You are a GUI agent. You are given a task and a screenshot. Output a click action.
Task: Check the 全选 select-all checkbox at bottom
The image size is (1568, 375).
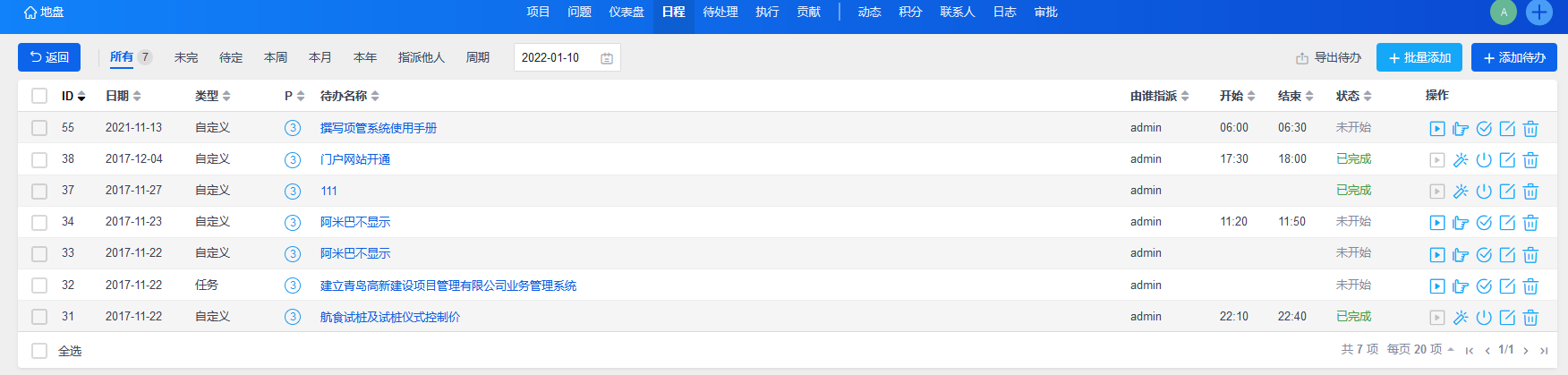click(x=39, y=351)
